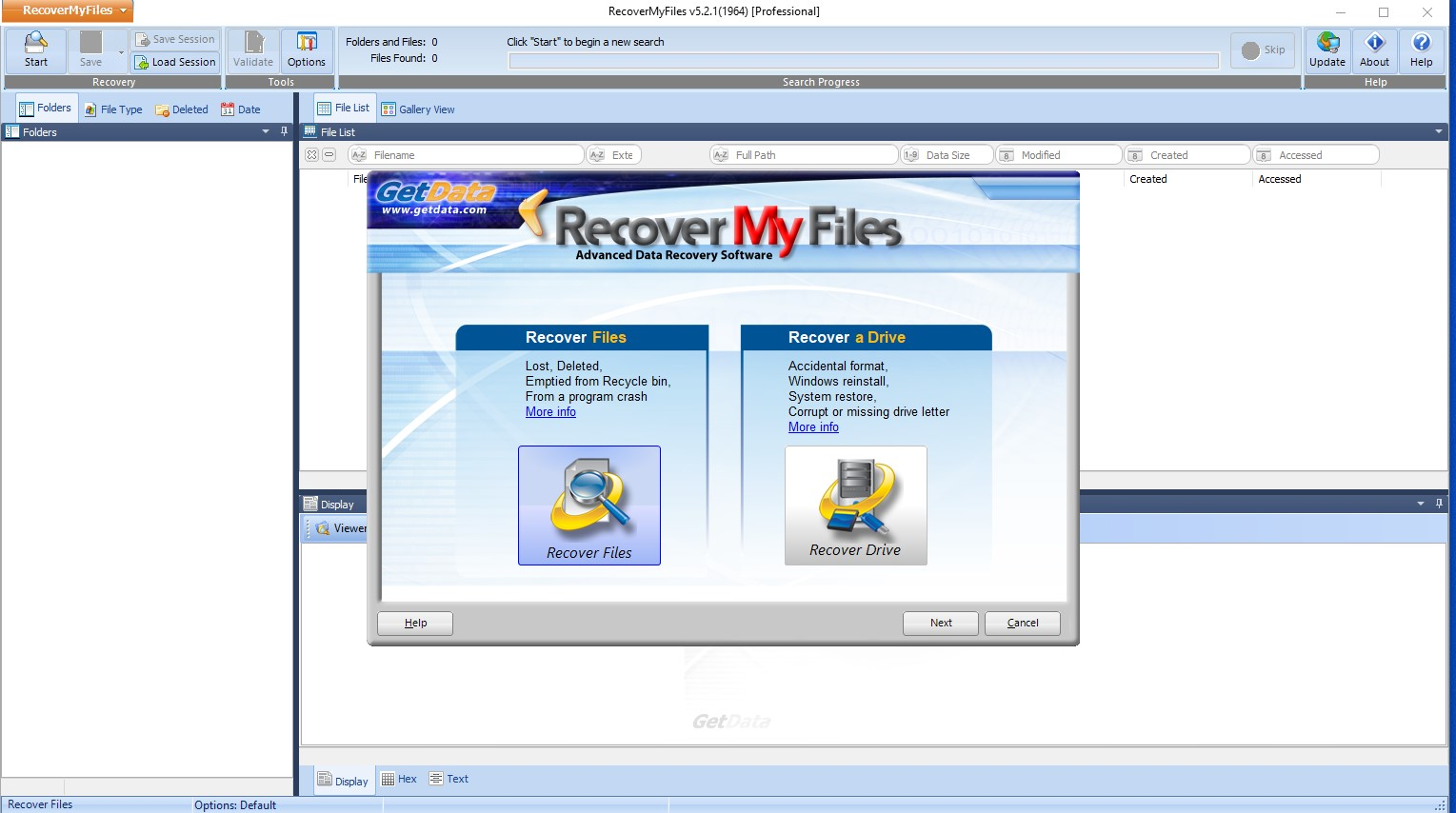Click the Accessed column header

[x=1316, y=179]
